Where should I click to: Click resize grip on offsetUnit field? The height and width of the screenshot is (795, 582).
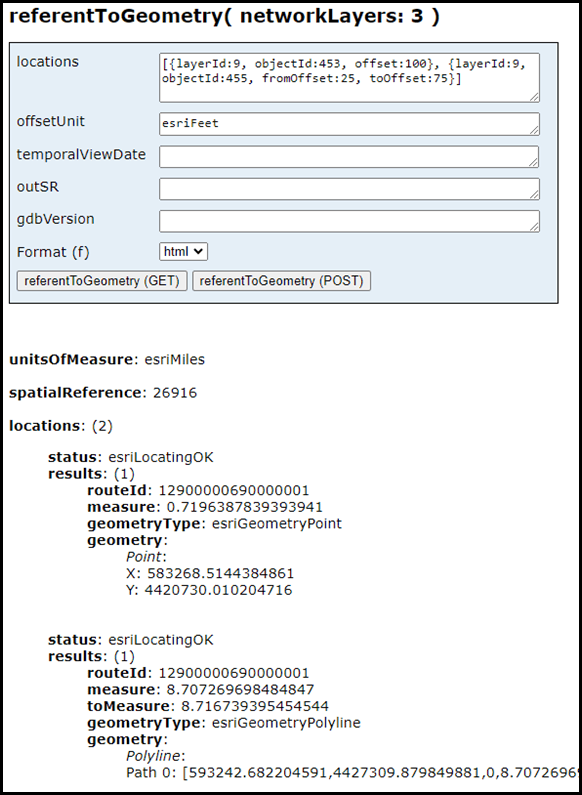point(534,131)
